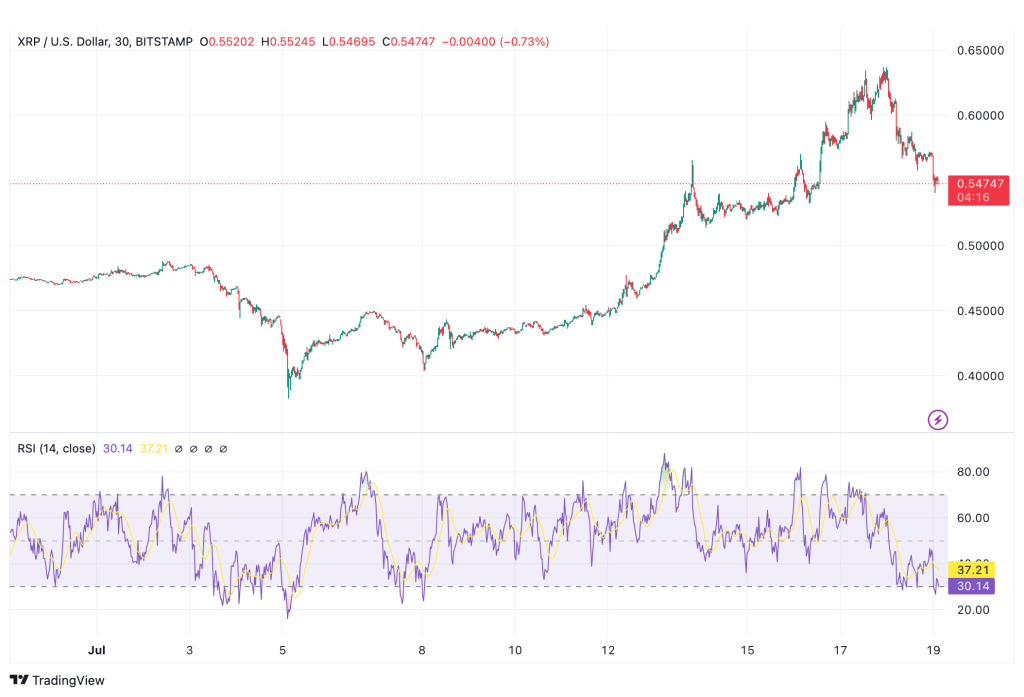This screenshot has height=697, width=1024.
Task: Click the red current price label 0.54747
Action: 978,190
